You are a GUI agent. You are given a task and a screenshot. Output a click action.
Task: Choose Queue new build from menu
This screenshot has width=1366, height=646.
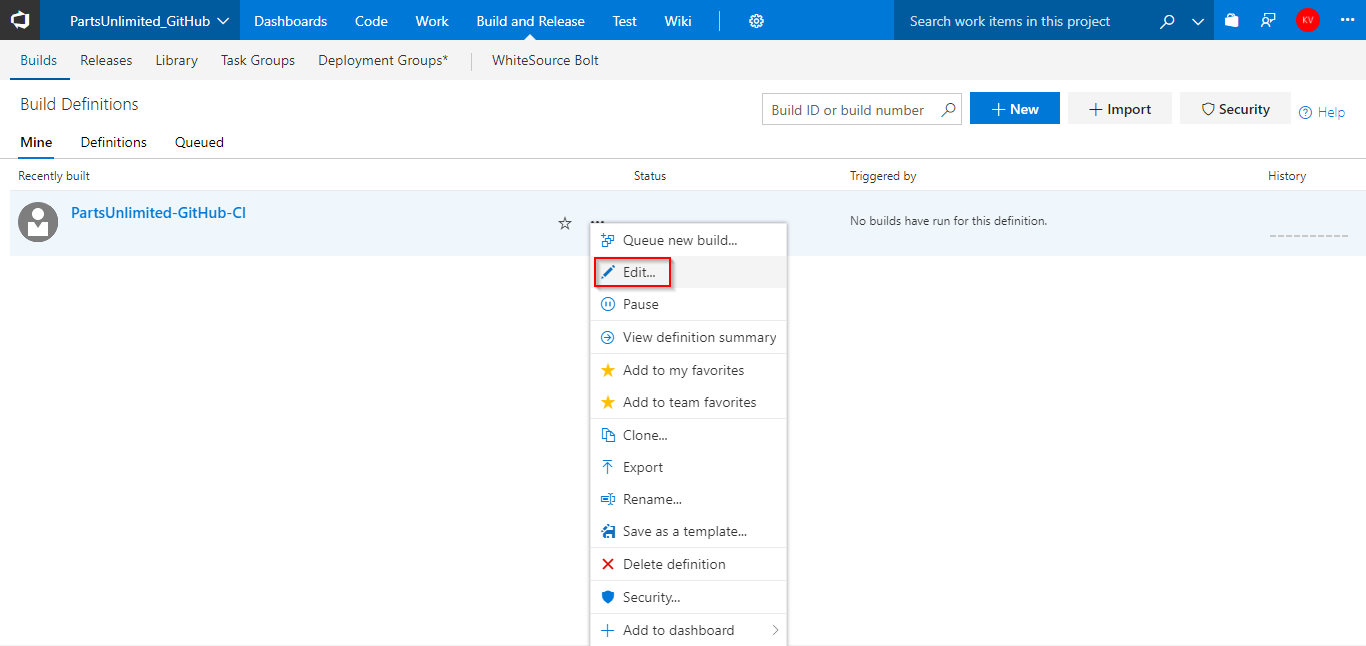click(689, 240)
